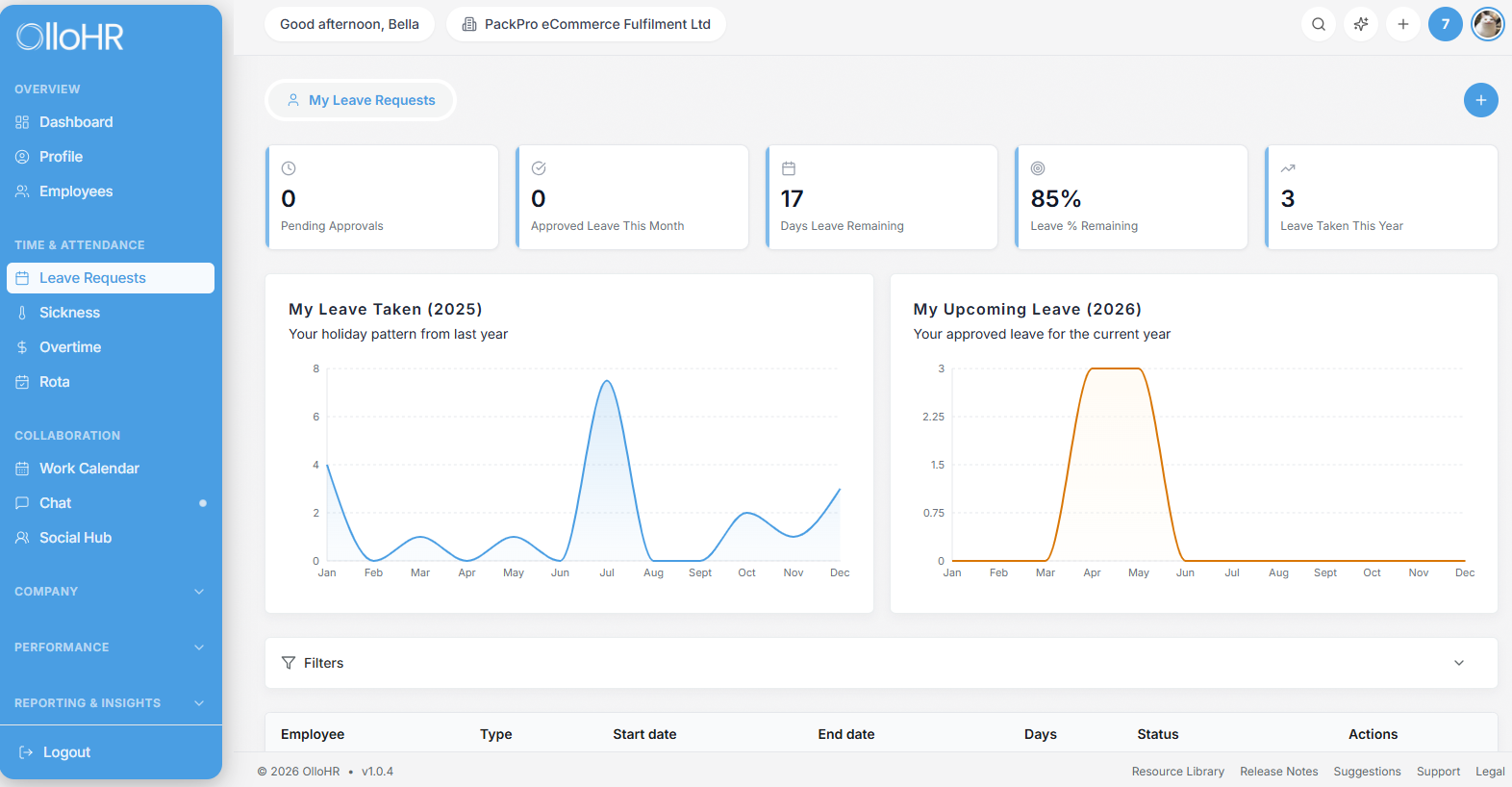1512x787 pixels.
Task: Click the OlloHR logo
Action: [x=70, y=37]
